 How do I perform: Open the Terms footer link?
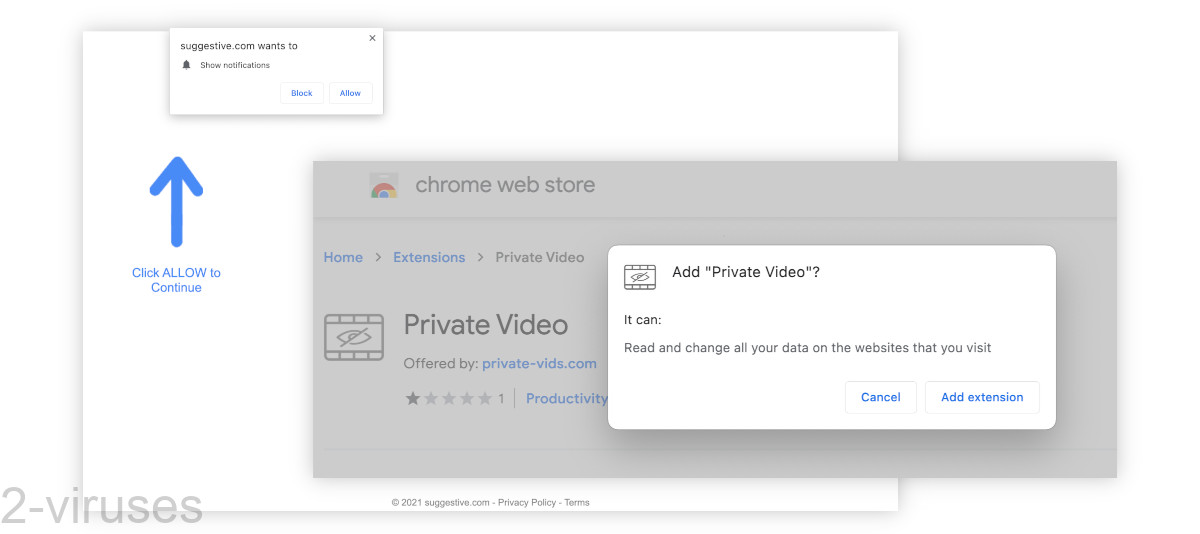577,503
